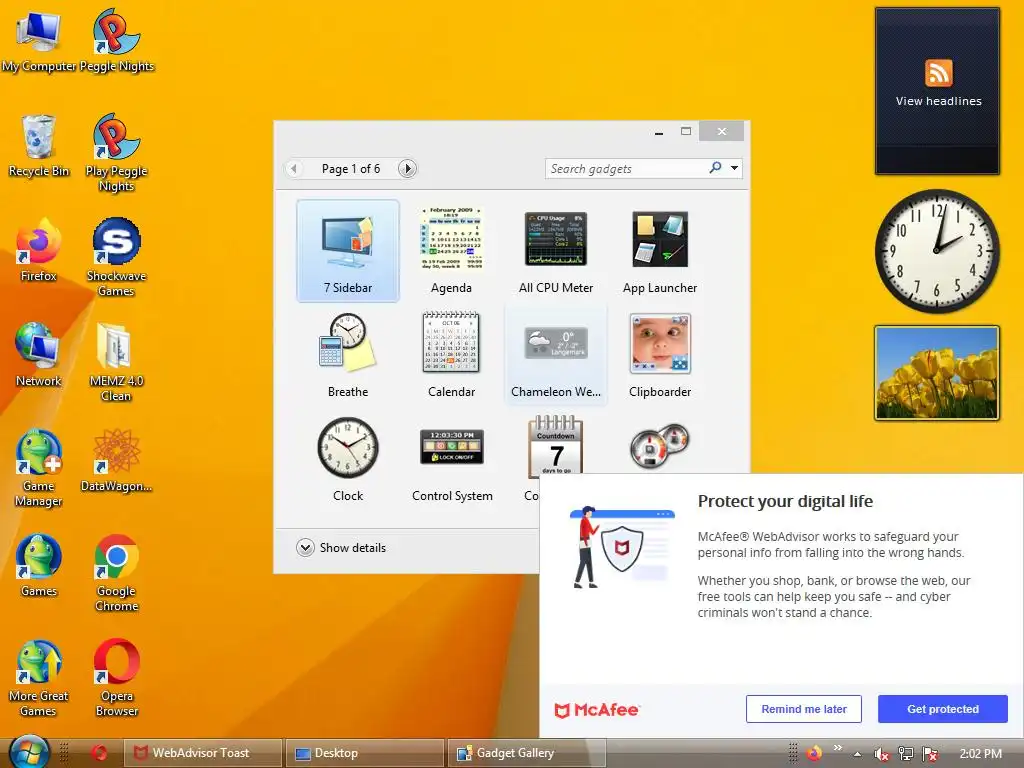Select the Network desktop icon
This screenshot has height=768, width=1024.
pos(39,355)
